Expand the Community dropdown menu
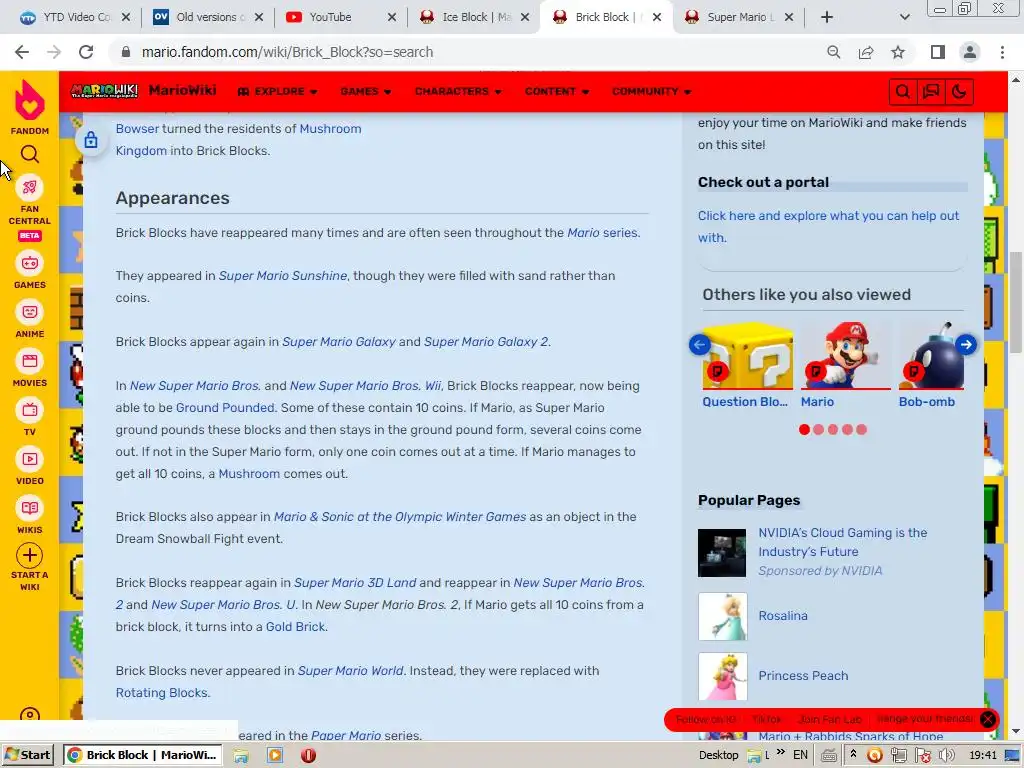1024x768 pixels. click(651, 91)
